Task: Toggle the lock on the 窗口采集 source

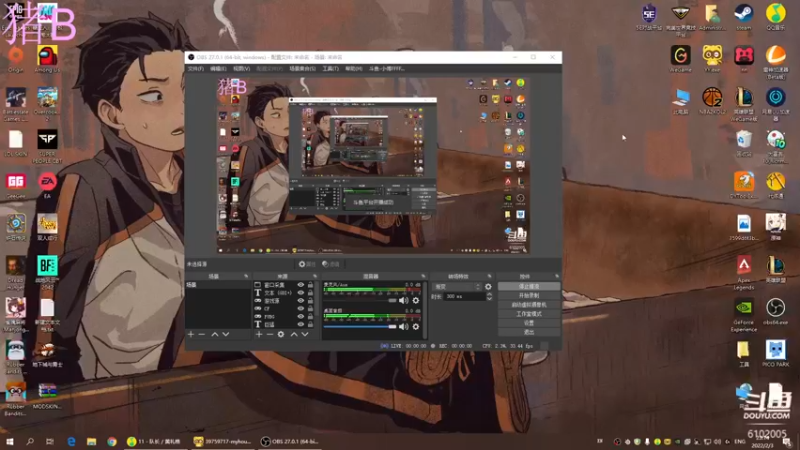Action: 310,285
